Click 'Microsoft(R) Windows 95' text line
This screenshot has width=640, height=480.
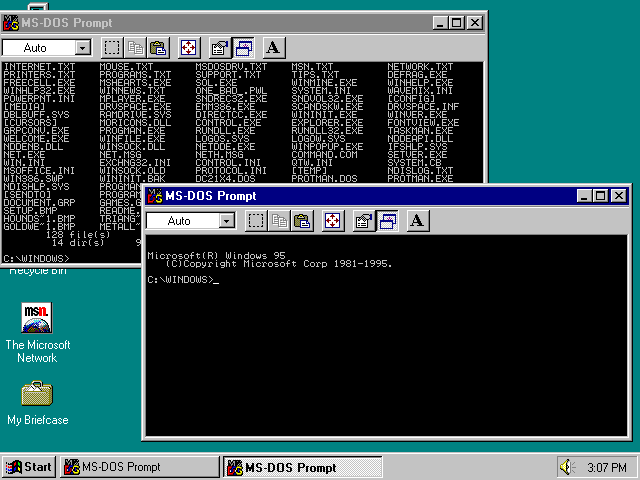(x=216, y=256)
